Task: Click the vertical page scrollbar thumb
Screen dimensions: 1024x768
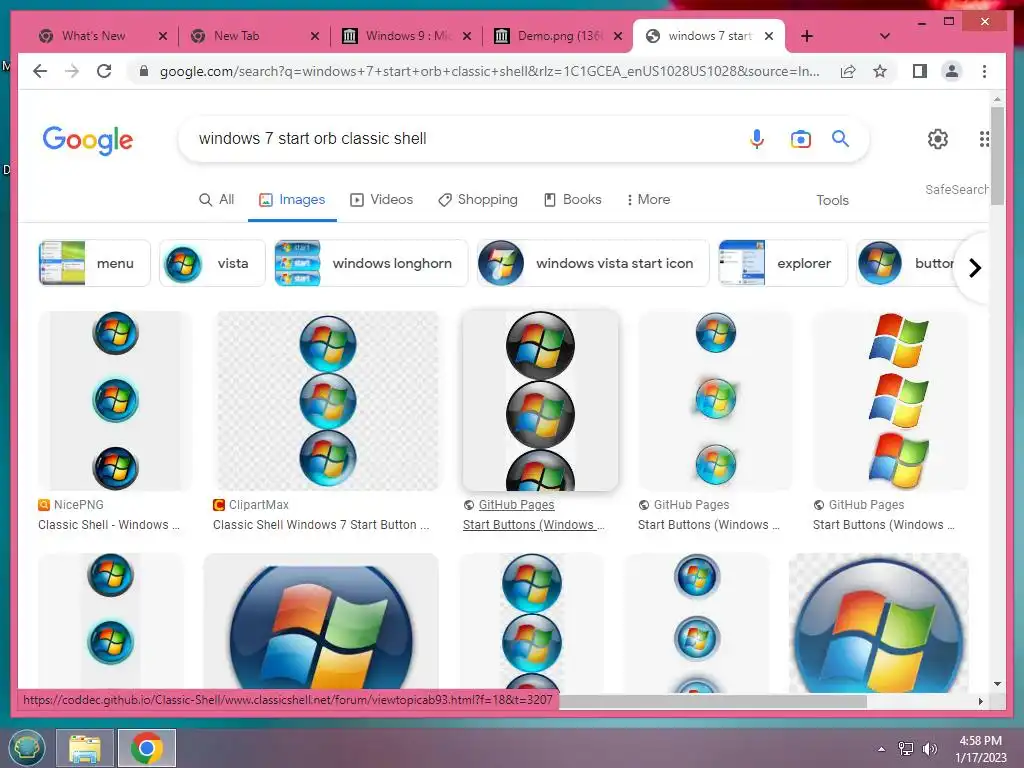Action: tap(997, 155)
